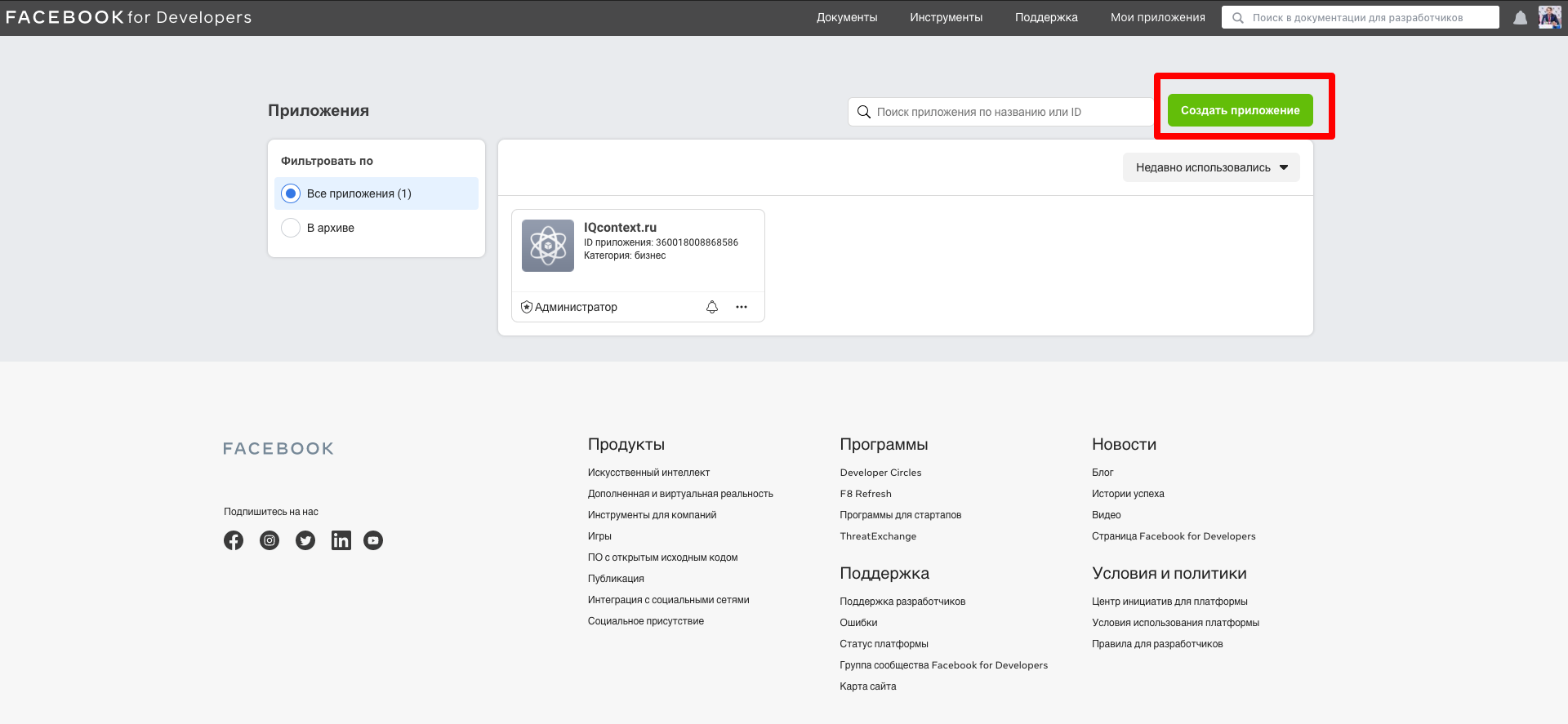The height and width of the screenshot is (724, 1568).
Task: Open 'Центр инициатив для платформы' link
Action: 1169,602
